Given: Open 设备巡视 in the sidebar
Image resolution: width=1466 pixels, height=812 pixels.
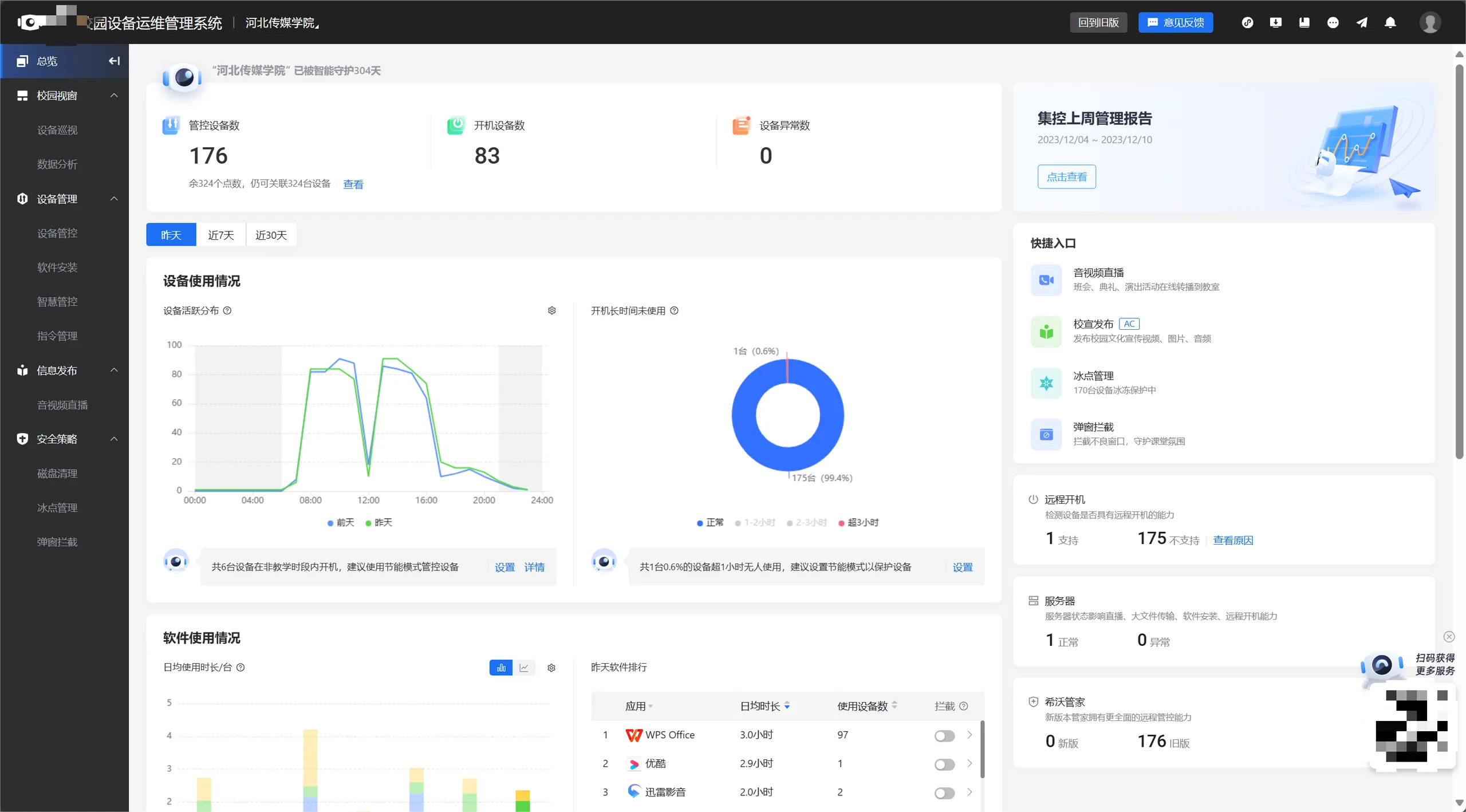Looking at the screenshot, I should coord(57,130).
